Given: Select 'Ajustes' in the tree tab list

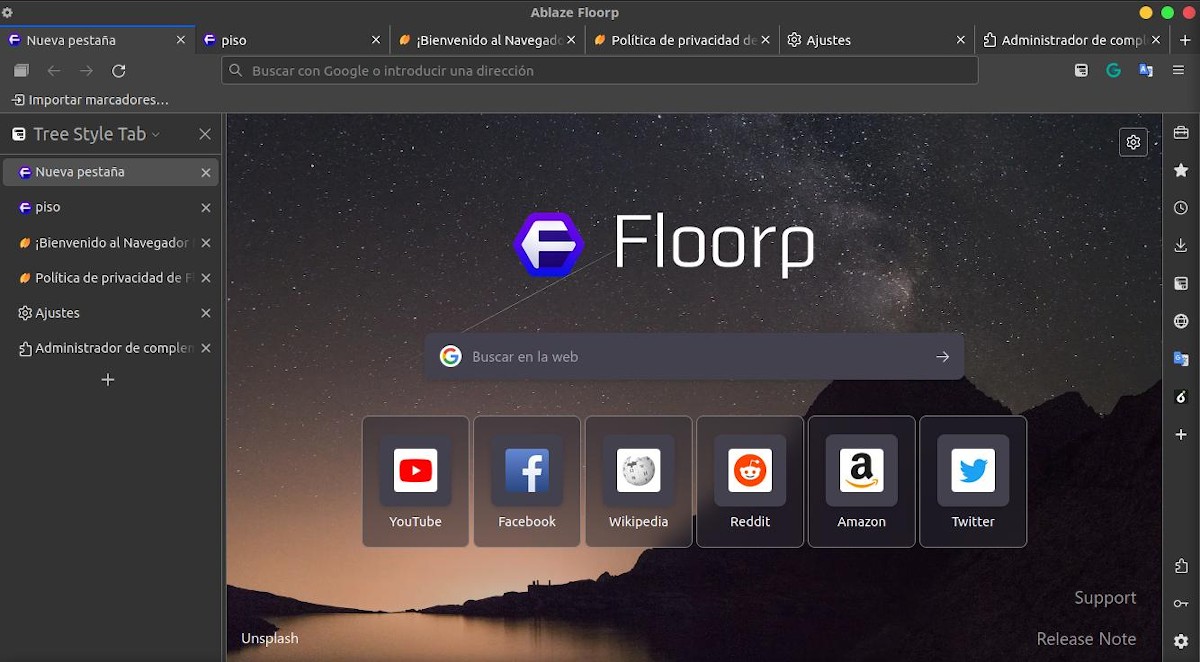Looking at the screenshot, I should point(110,313).
